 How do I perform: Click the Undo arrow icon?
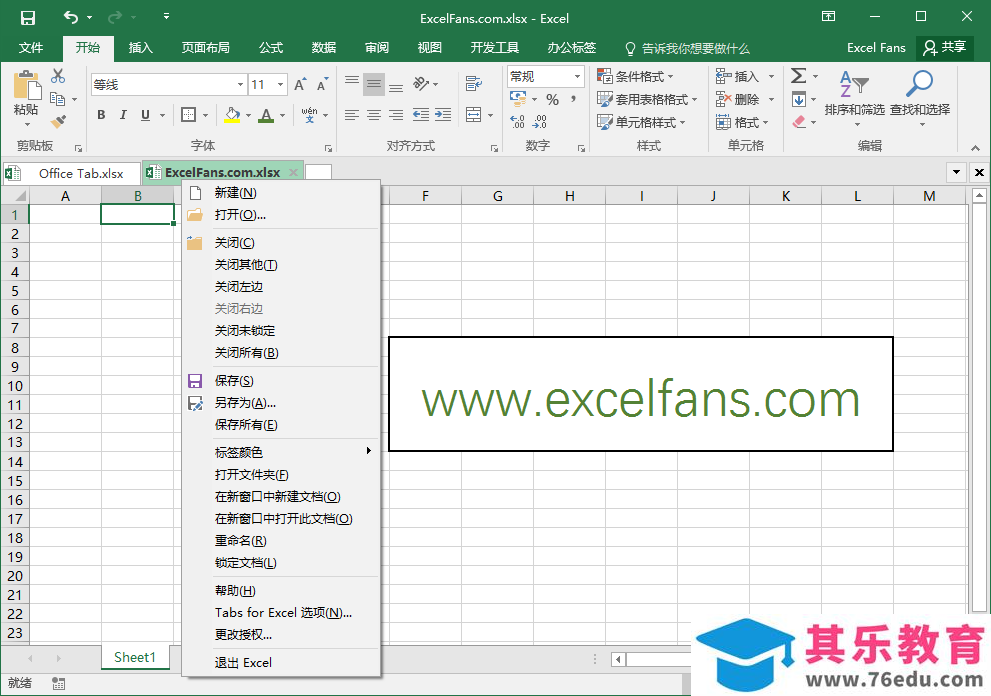71,17
